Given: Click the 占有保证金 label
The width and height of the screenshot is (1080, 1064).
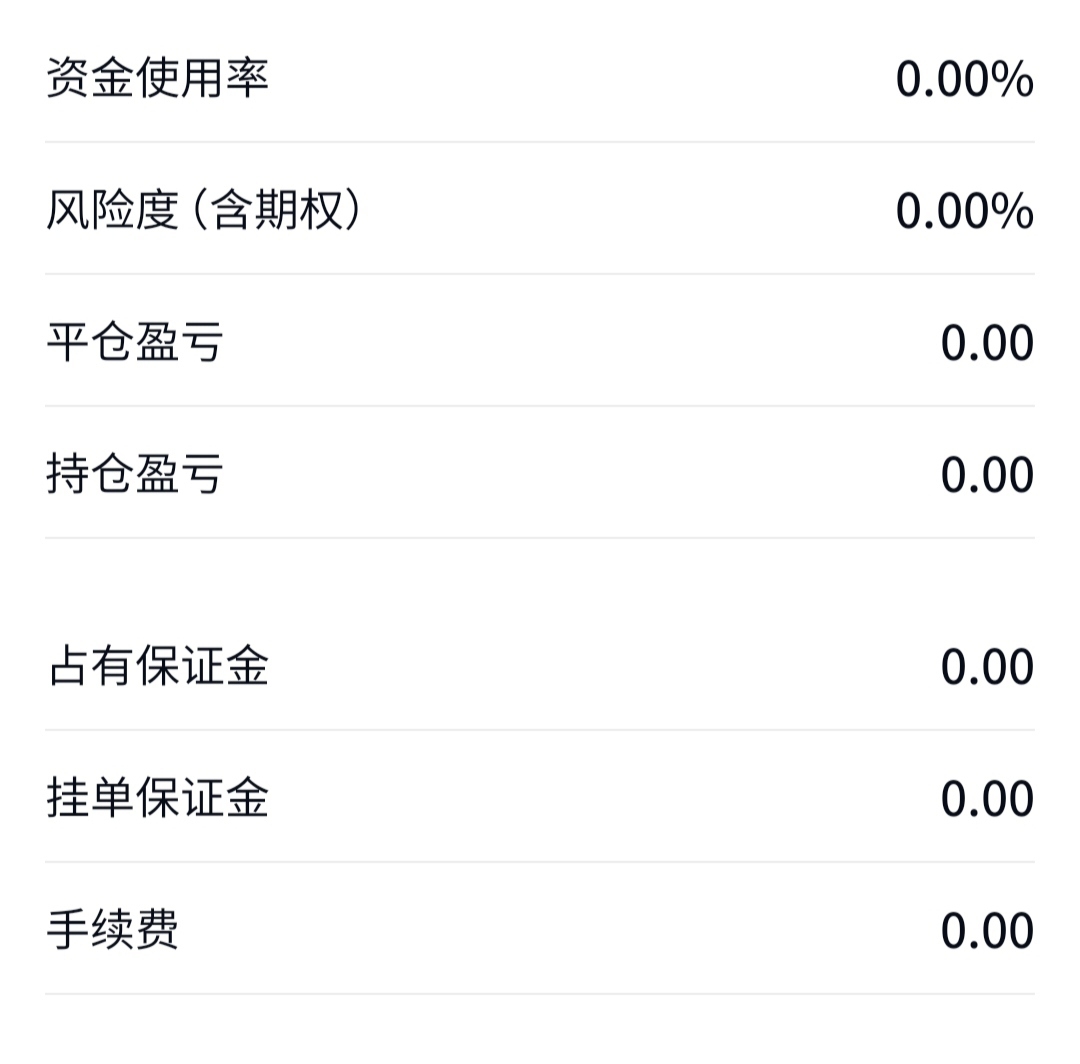Looking at the screenshot, I should pyautogui.click(x=157, y=666).
